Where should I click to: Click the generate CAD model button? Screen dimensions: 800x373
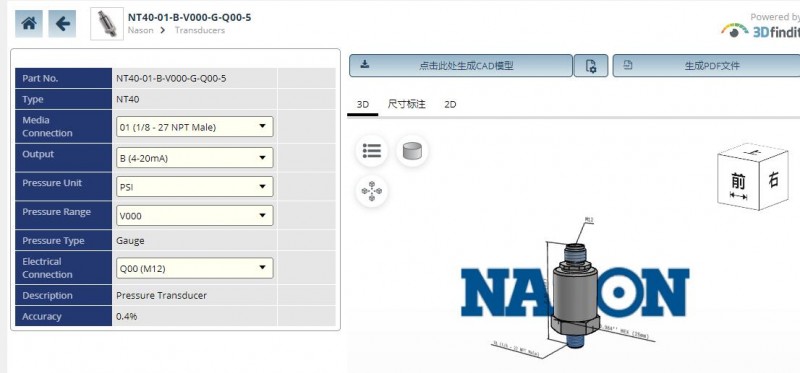click(461, 66)
